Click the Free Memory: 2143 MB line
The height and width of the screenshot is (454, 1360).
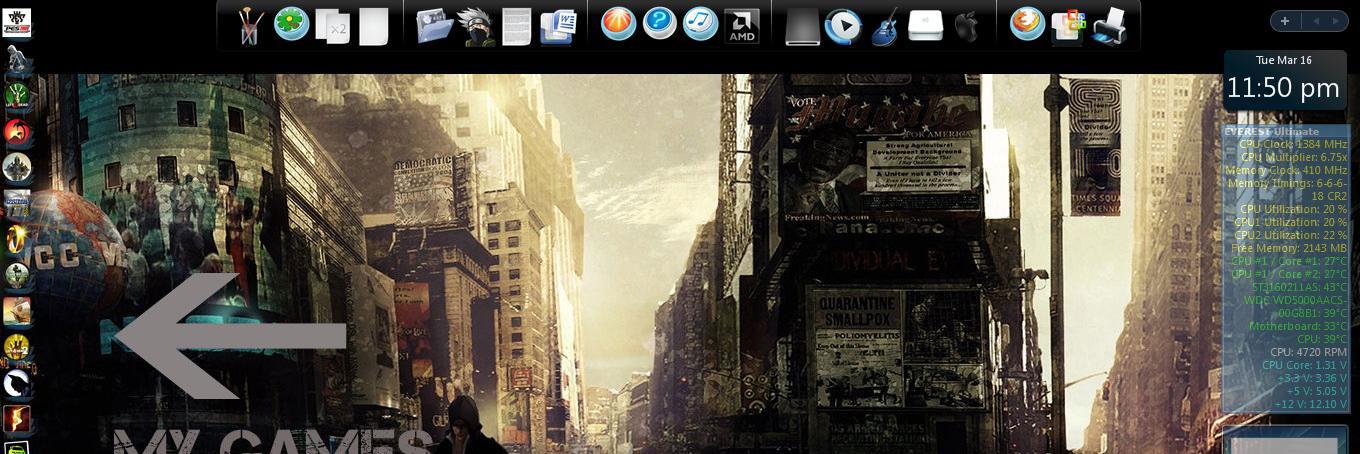tap(1289, 248)
